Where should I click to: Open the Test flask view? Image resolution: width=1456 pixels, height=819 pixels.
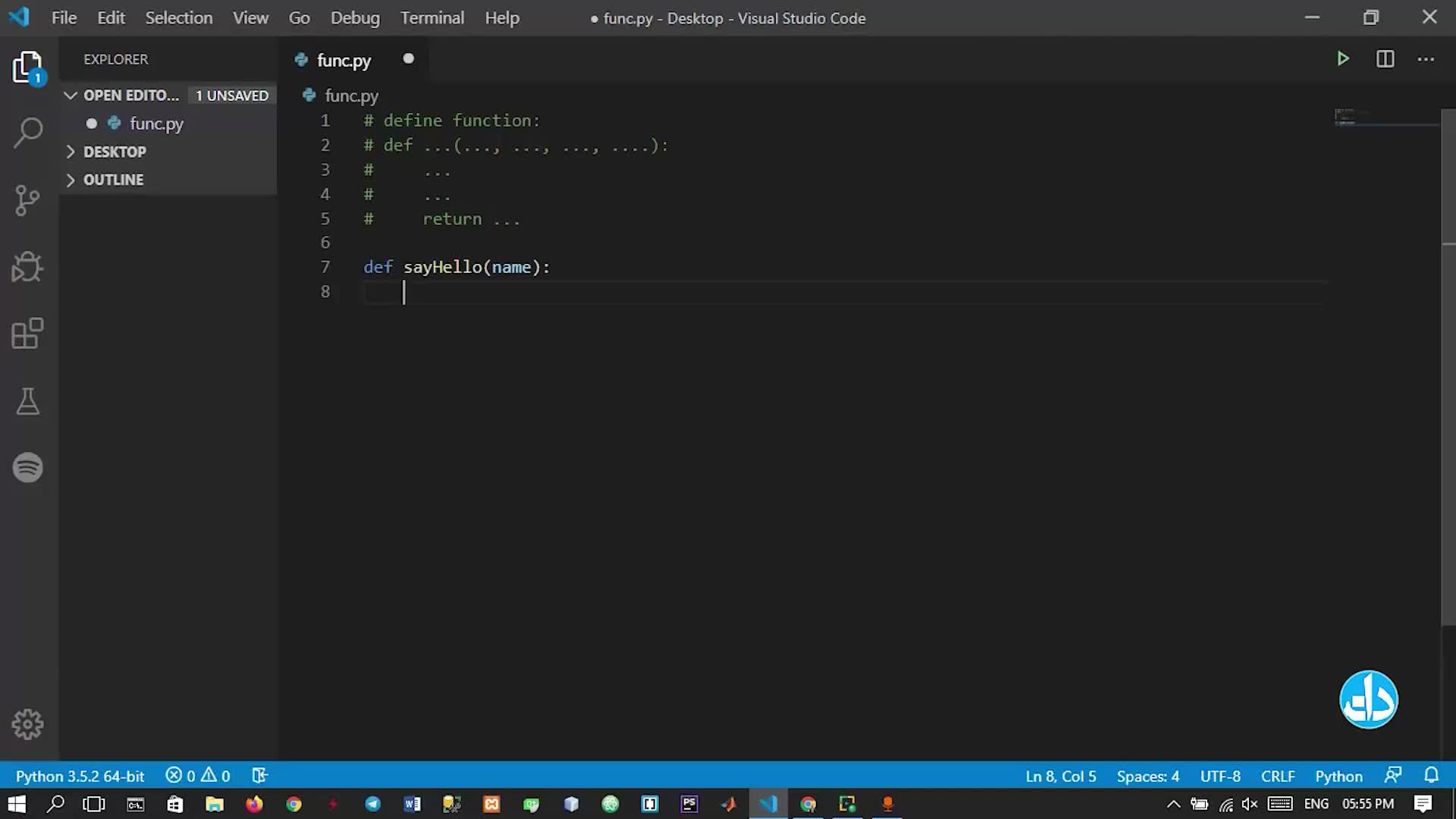(28, 401)
